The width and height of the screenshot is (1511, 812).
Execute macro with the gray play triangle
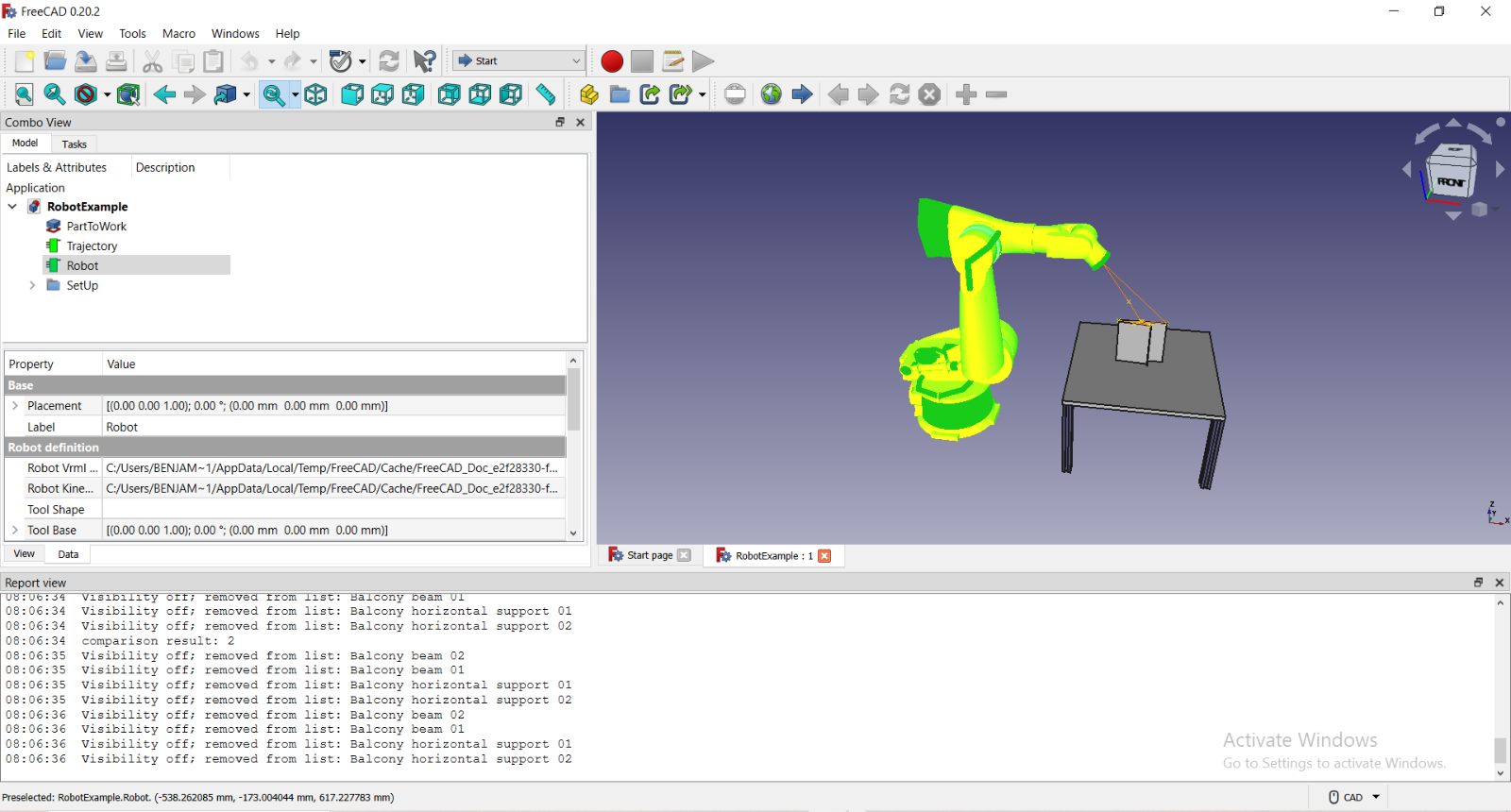[x=704, y=61]
